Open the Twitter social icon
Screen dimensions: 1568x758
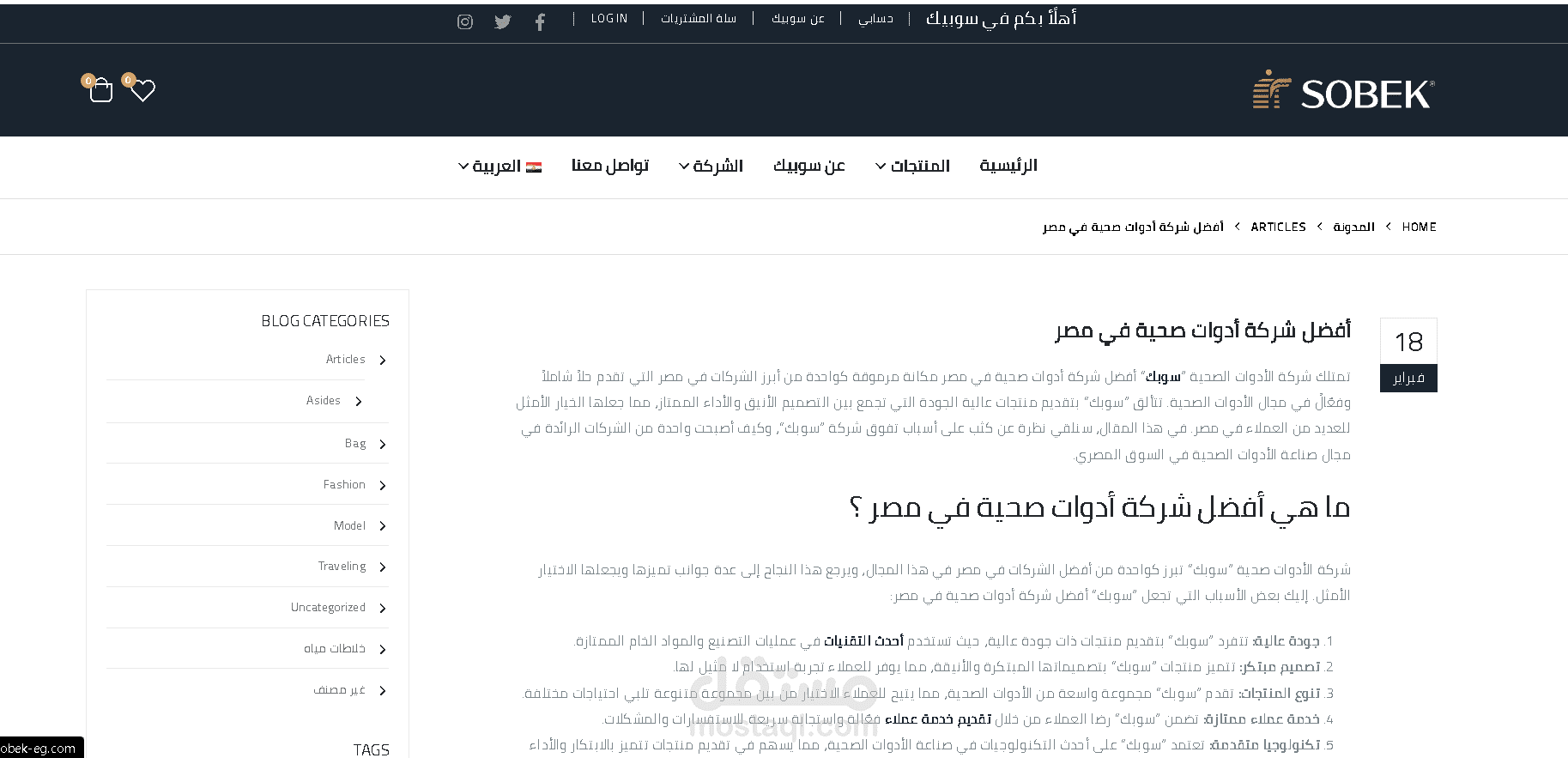(503, 22)
